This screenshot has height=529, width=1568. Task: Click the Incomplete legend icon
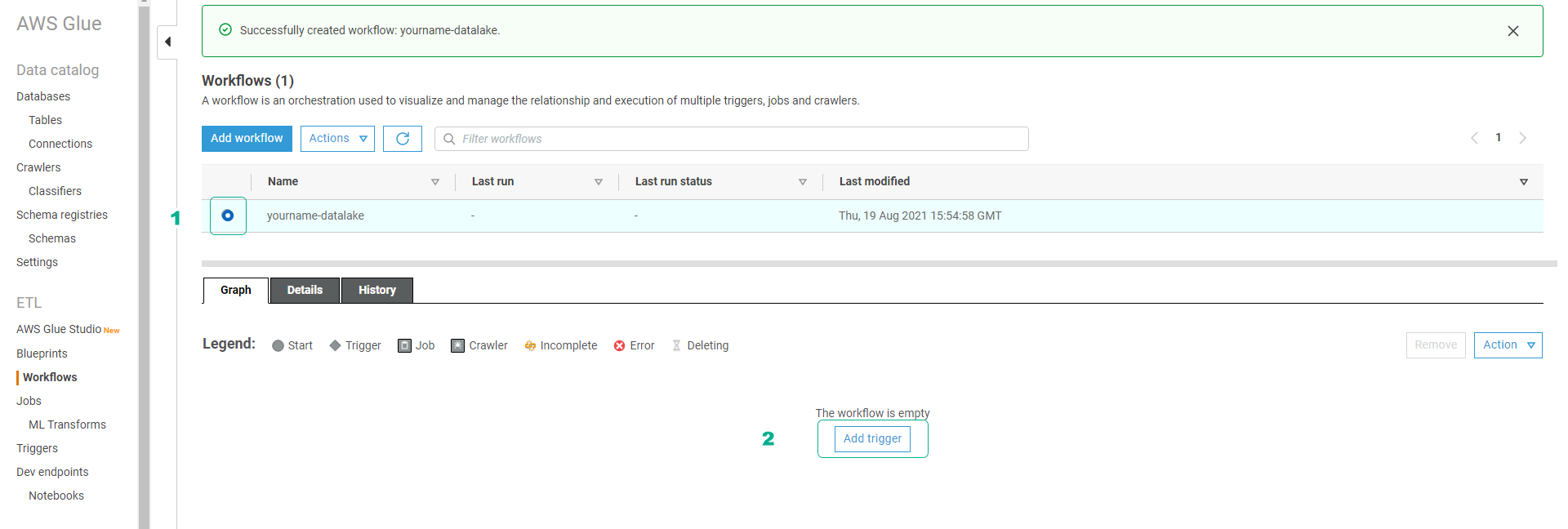(530, 346)
